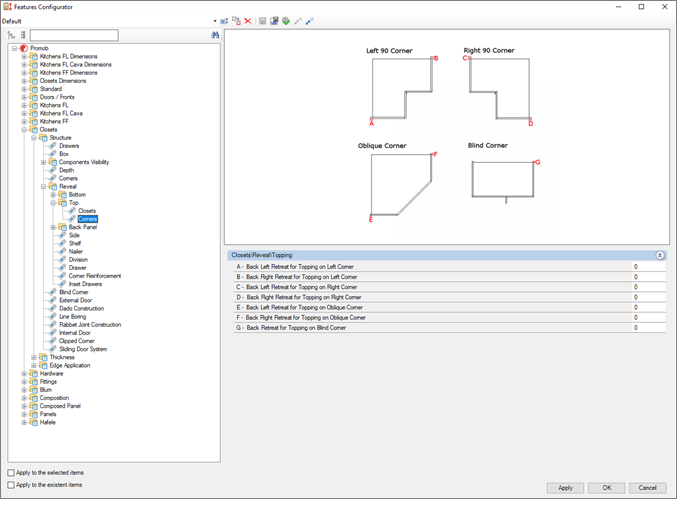
Task: Click the Drawers item wrench icon
Action: [x=53, y=146]
